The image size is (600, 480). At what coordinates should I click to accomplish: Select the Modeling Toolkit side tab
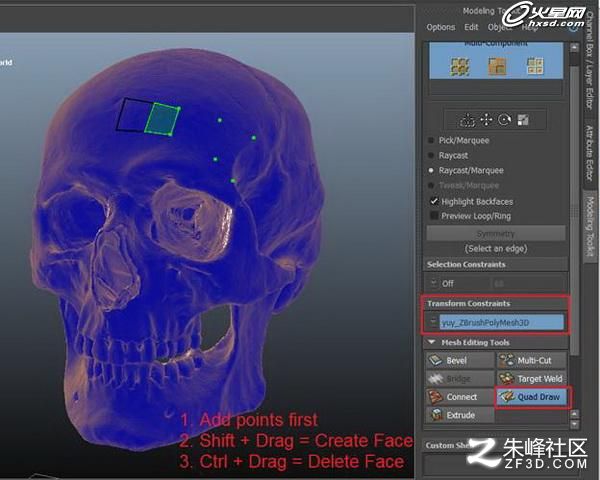[x=590, y=227]
